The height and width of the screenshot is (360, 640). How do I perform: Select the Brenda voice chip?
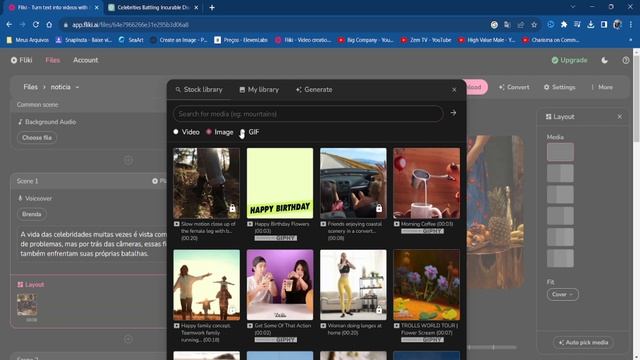(x=31, y=214)
